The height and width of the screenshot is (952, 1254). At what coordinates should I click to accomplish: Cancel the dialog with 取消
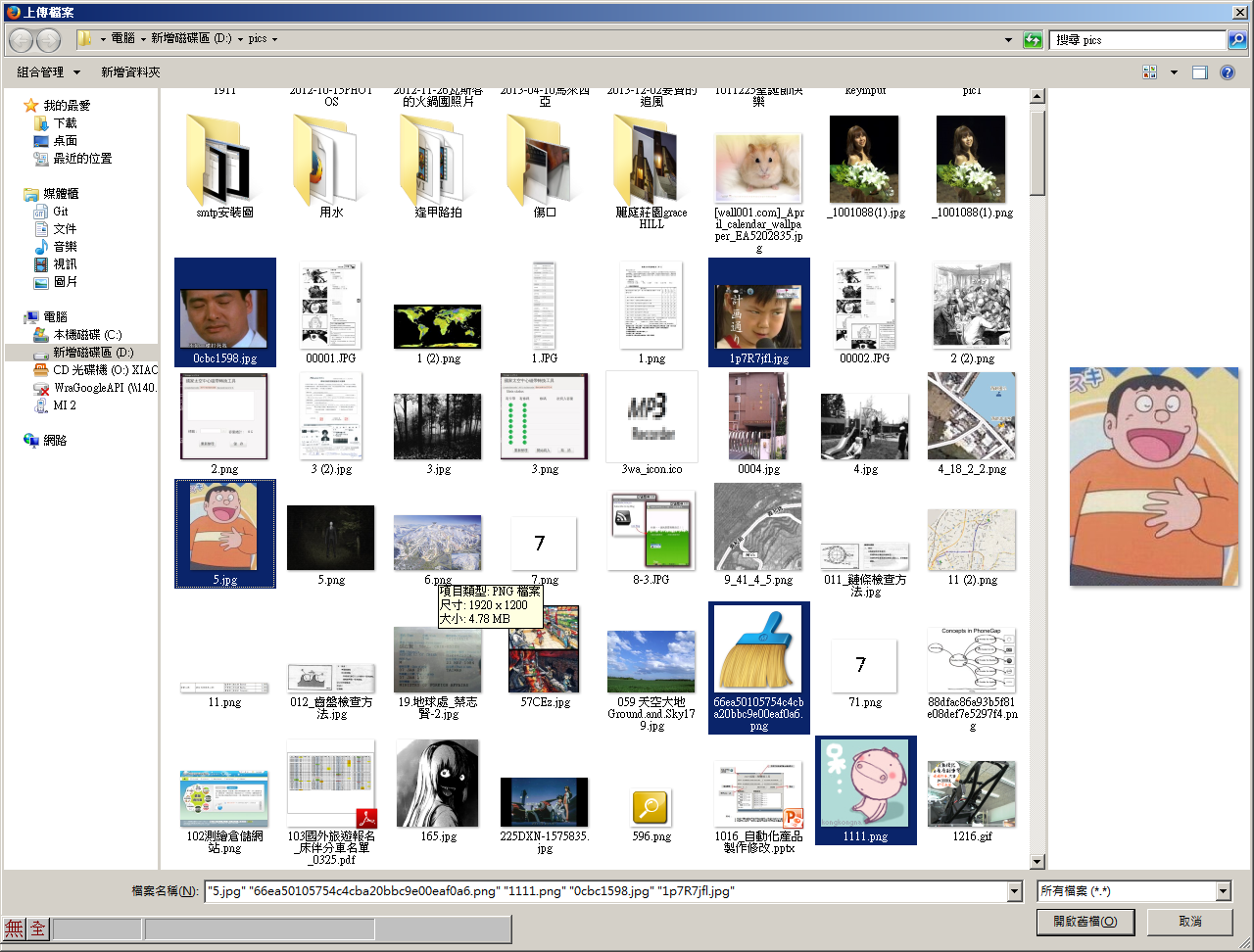1189,922
